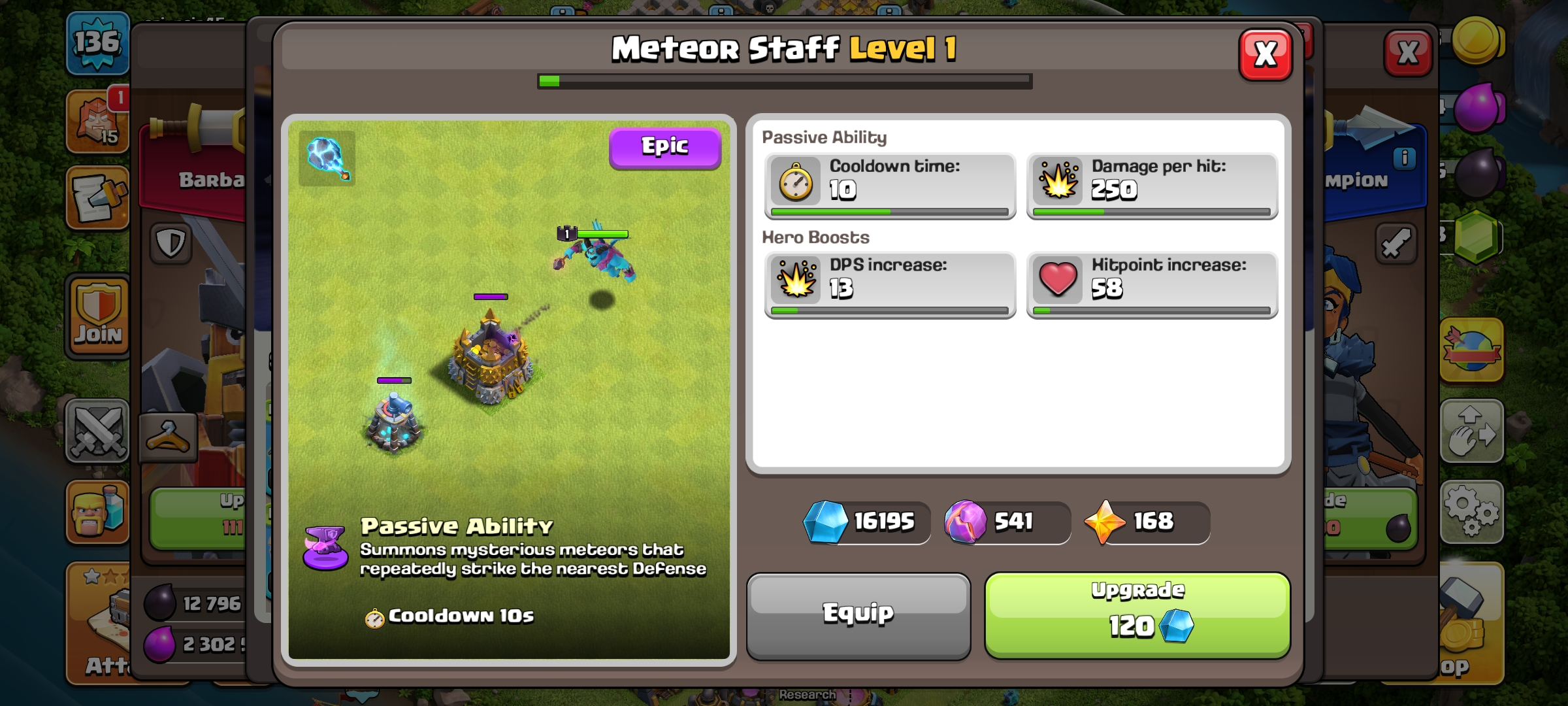Open the player level 136 badge

(x=97, y=43)
